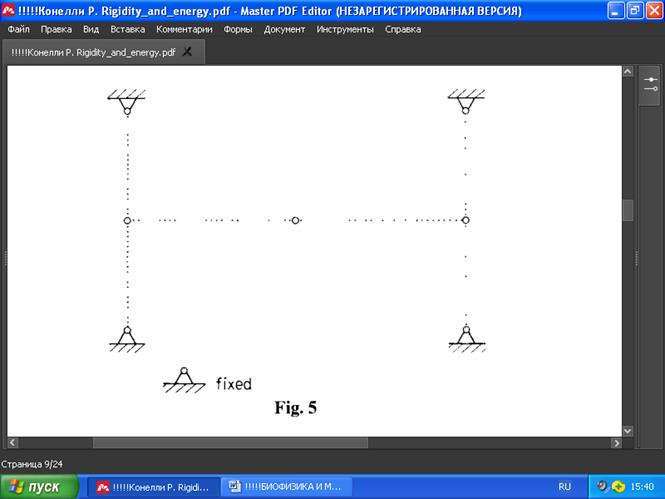Open the Справка menu
The width and height of the screenshot is (665, 499).
click(x=403, y=29)
